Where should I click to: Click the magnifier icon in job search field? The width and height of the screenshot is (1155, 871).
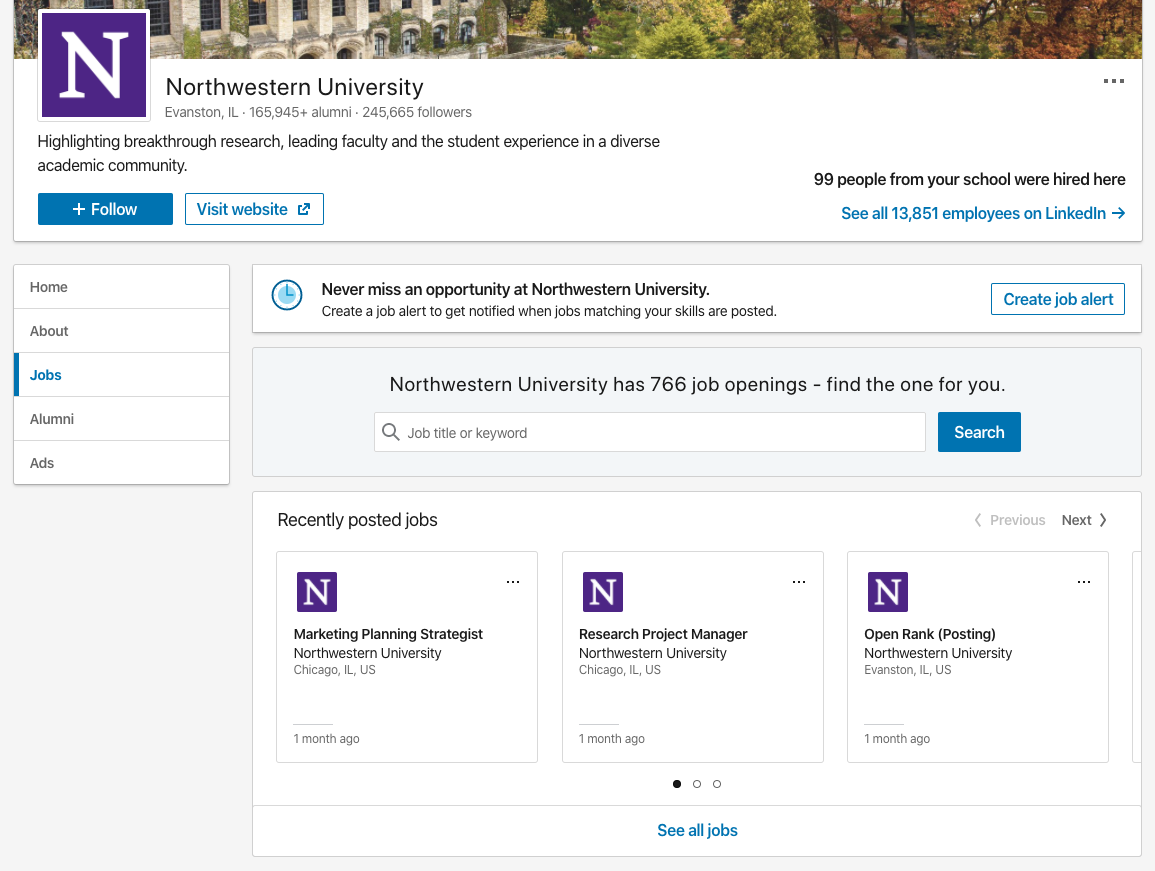pyautogui.click(x=390, y=432)
